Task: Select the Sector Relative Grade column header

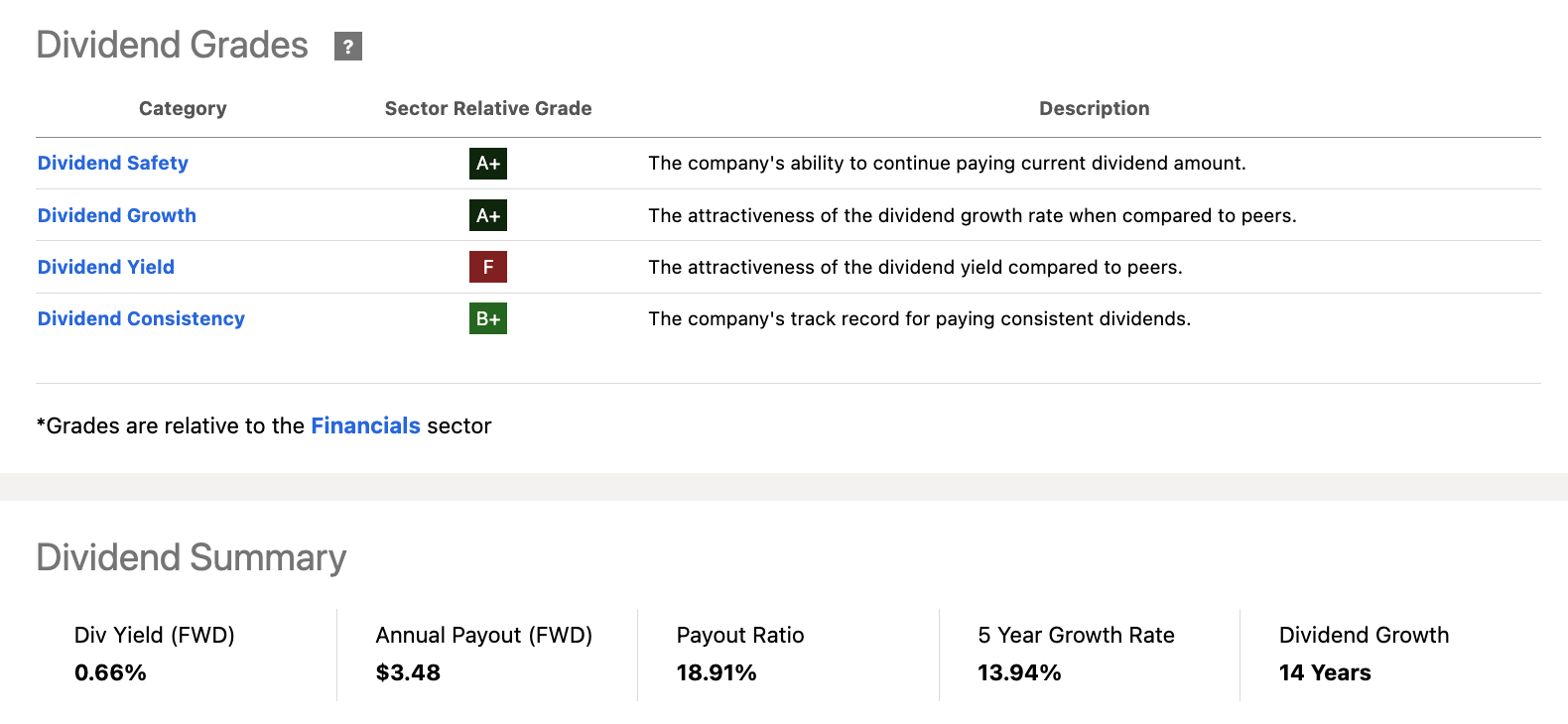Action: click(x=488, y=108)
